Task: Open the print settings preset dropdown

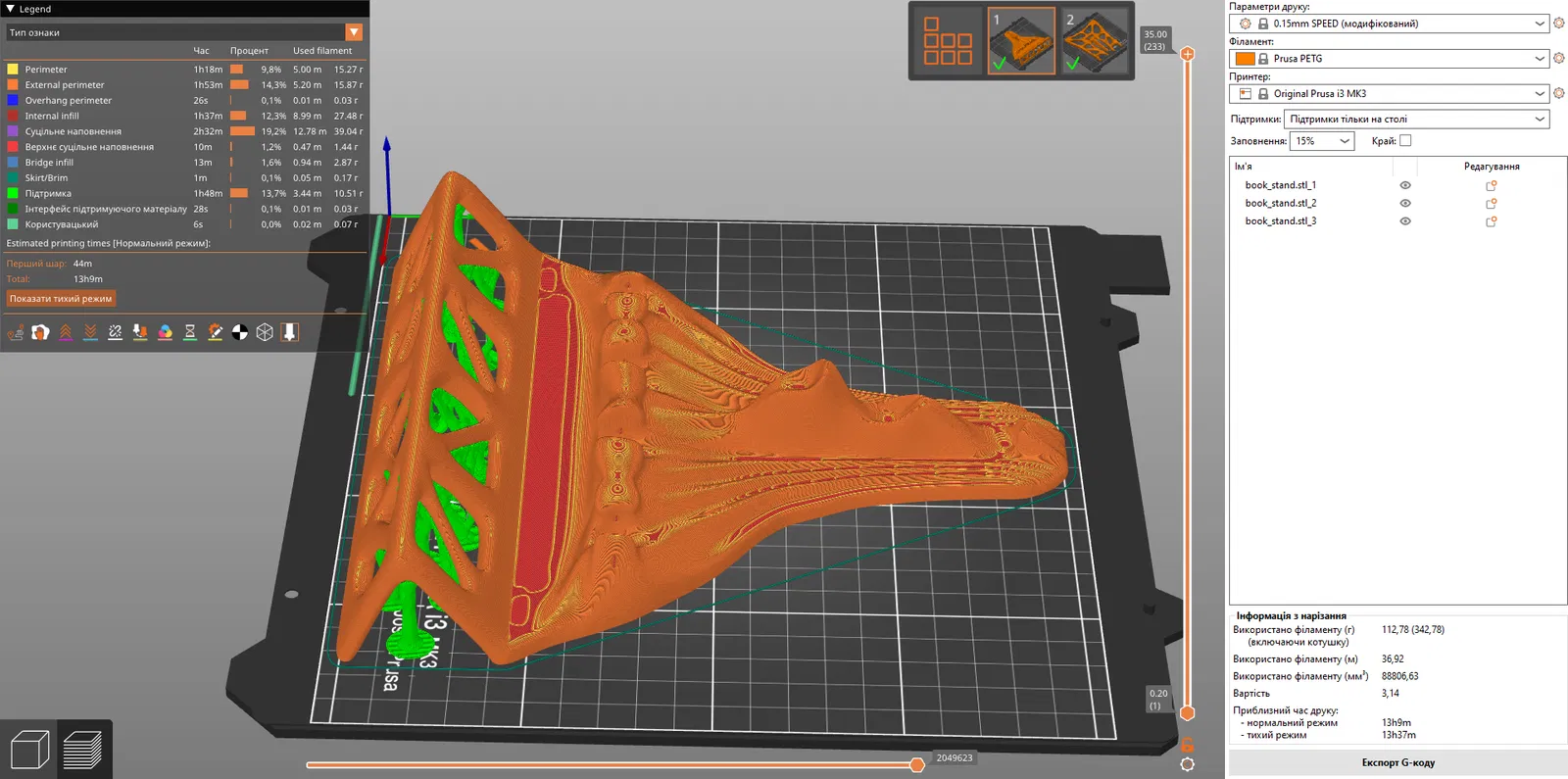Action: (1389, 24)
